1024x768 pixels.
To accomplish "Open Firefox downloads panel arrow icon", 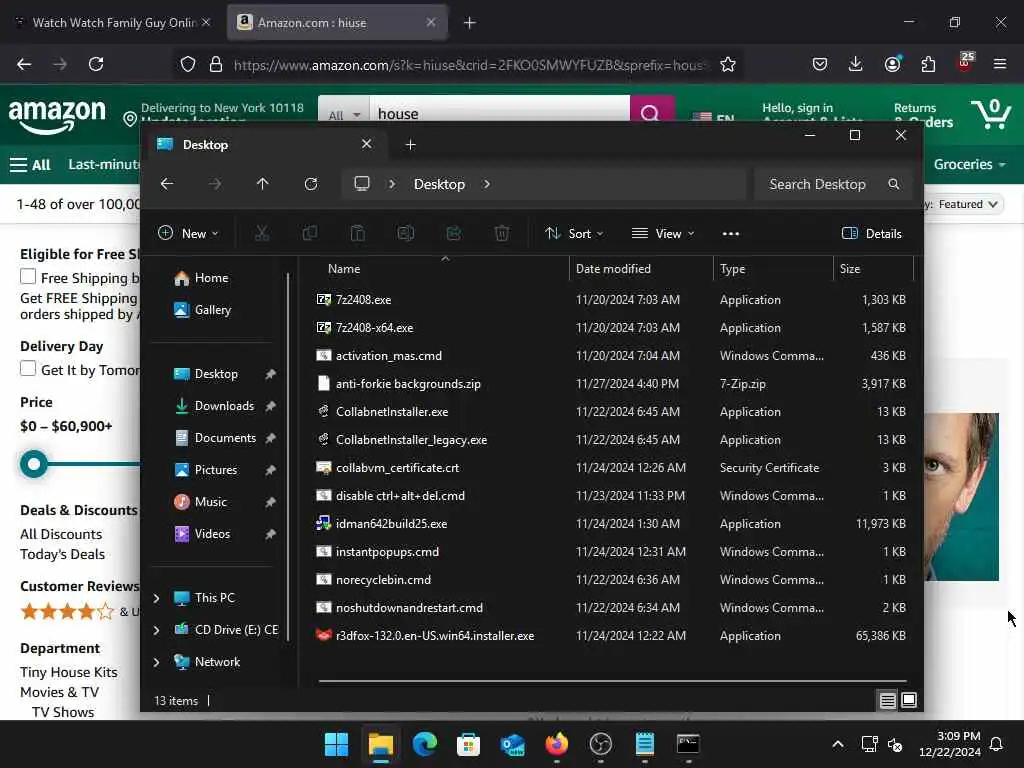I will tap(856, 64).
